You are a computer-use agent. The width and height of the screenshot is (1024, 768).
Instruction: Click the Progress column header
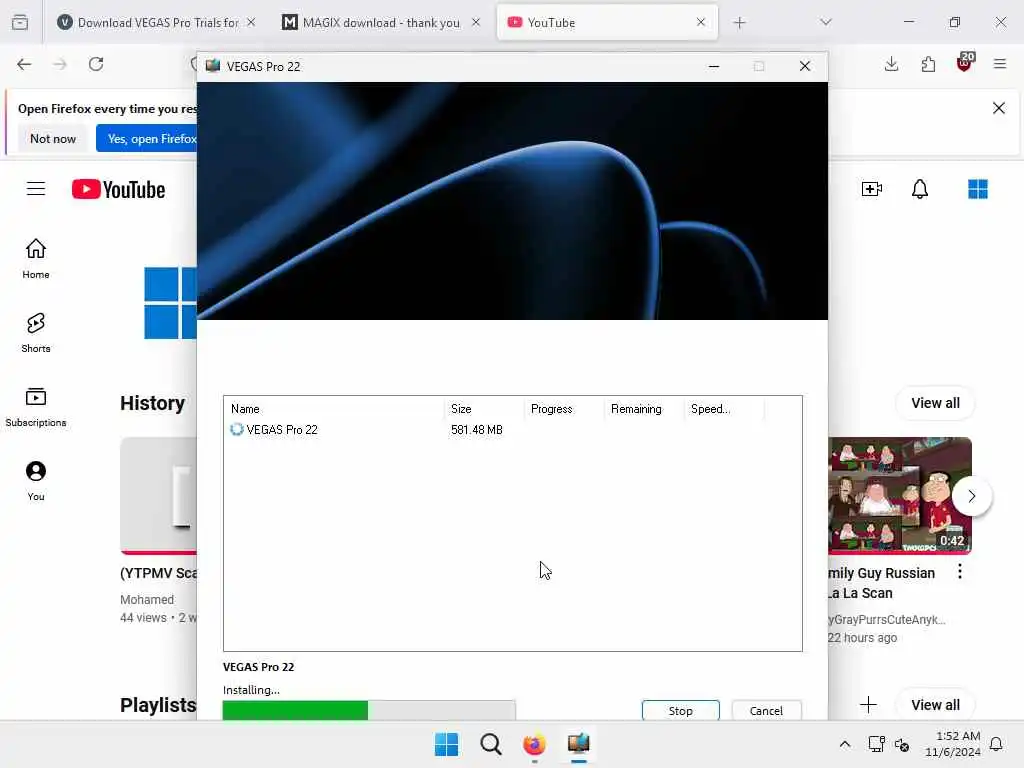pos(564,409)
